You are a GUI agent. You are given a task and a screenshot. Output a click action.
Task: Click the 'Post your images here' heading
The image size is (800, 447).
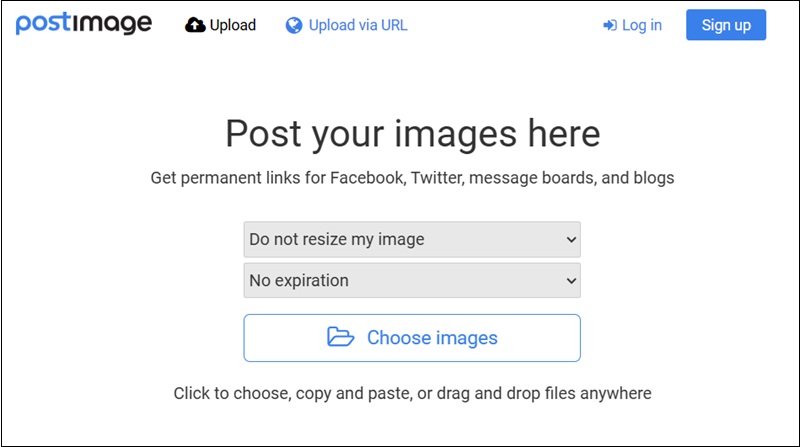pyautogui.click(x=412, y=133)
